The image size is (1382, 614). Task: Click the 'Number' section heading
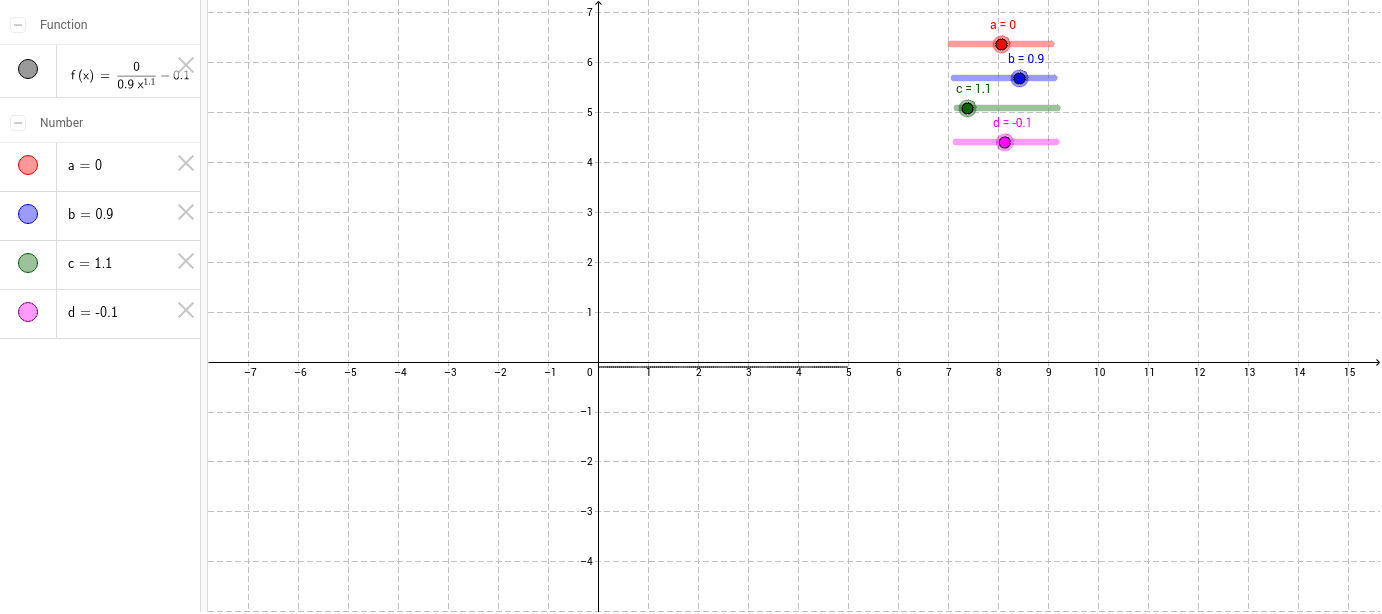coord(62,123)
